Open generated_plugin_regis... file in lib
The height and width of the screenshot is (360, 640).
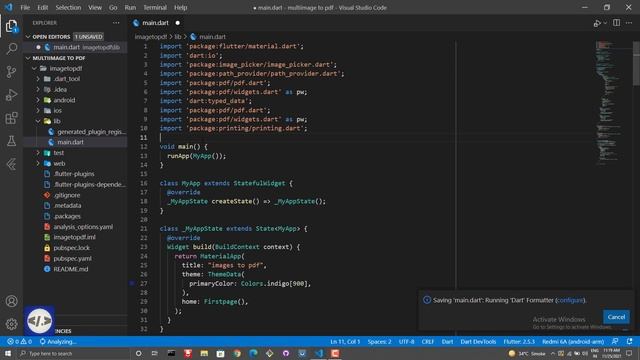(91, 132)
